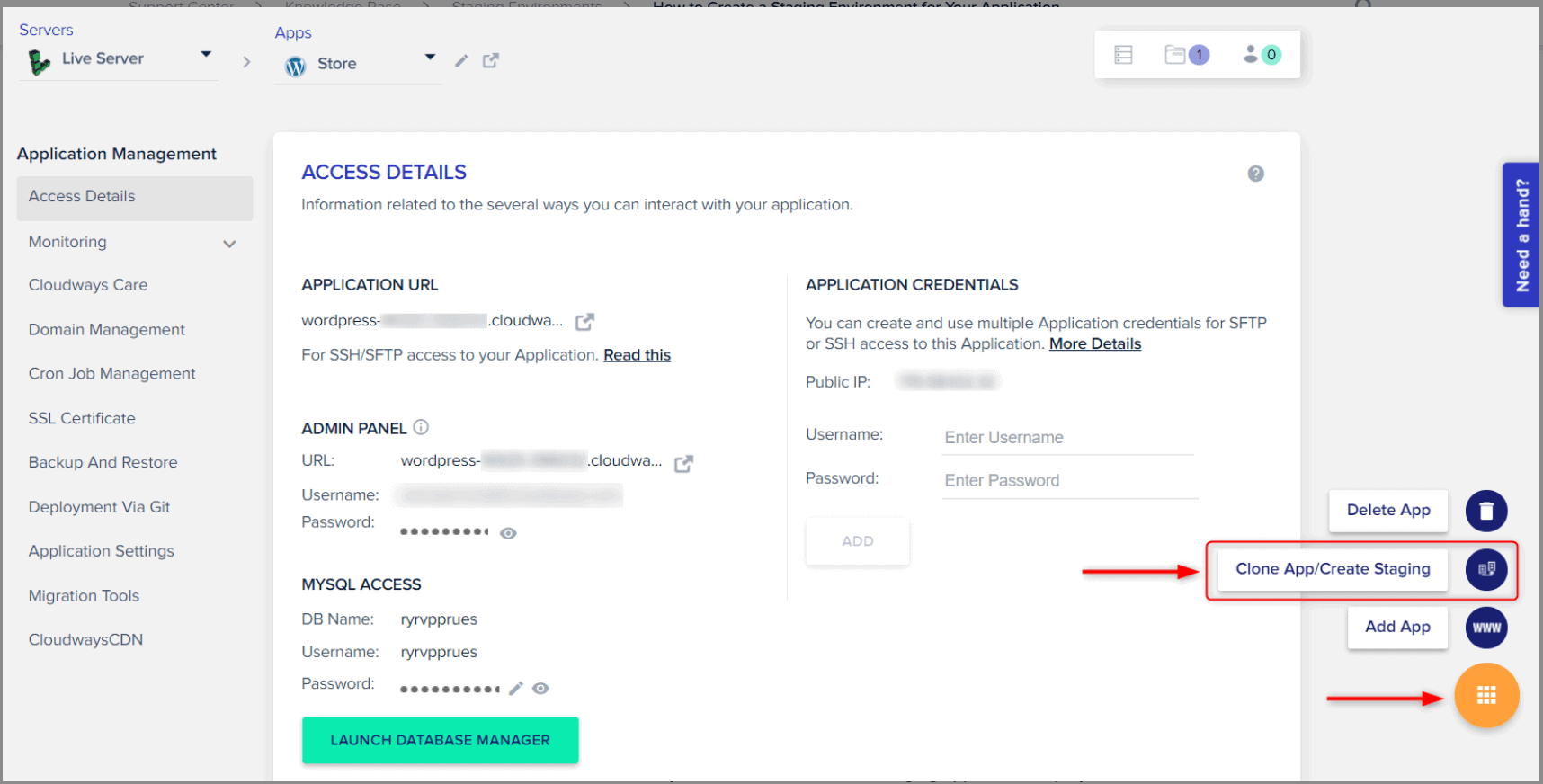Viewport: 1543px width, 784px height.
Task: Click the help question mark icon
Action: [1255, 174]
